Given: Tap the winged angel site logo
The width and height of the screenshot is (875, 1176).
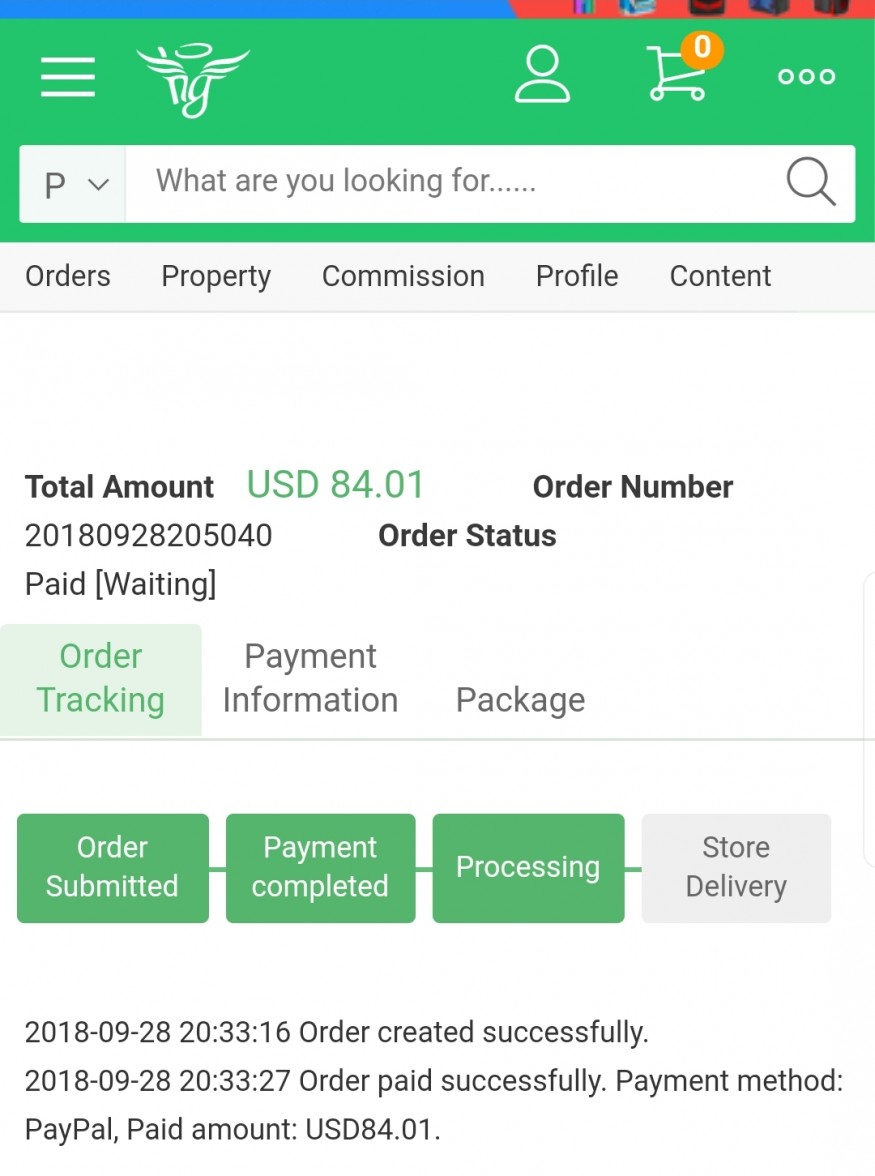Looking at the screenshot, I should coord(192,80).
